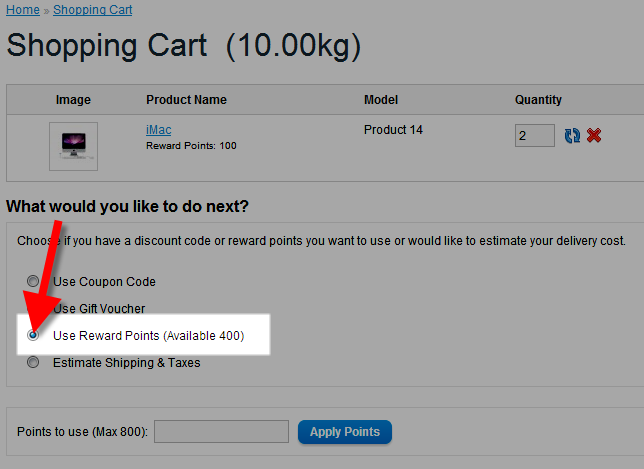The height and width of the screenshot is (469, 644).
Task: Click the Model column header
Action: (381, 100)
